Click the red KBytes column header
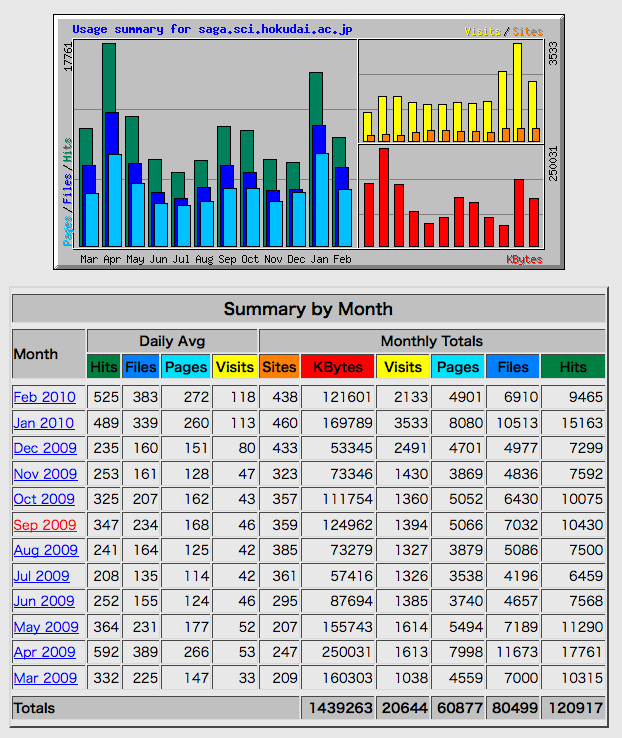Viewport: 622px width, 738px height. coord(338,367)
